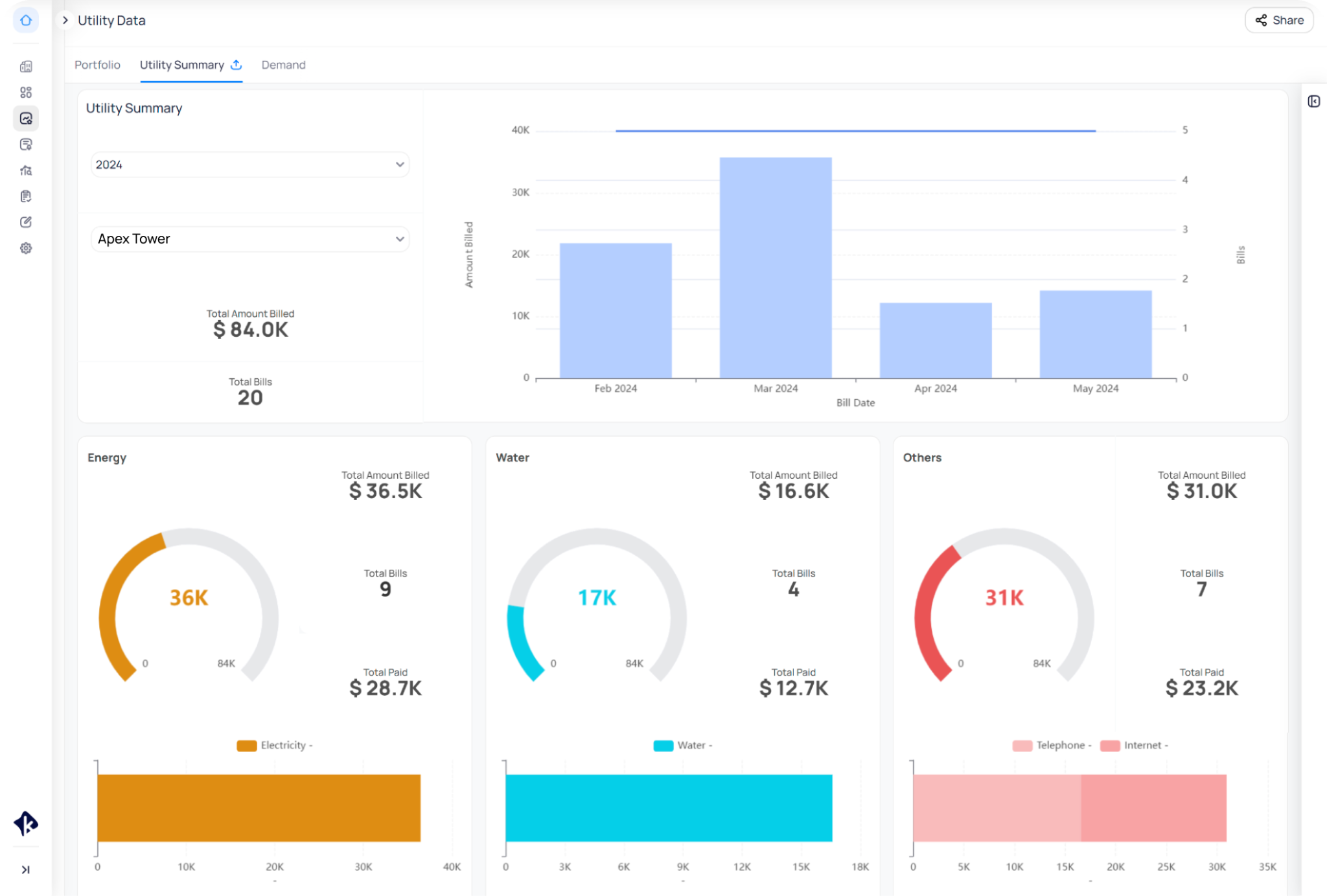This screenshot has height=896, width=1327.
Task: Switch to the Portfolio tab
Action: pyautogui.click(x=97, y=65)
